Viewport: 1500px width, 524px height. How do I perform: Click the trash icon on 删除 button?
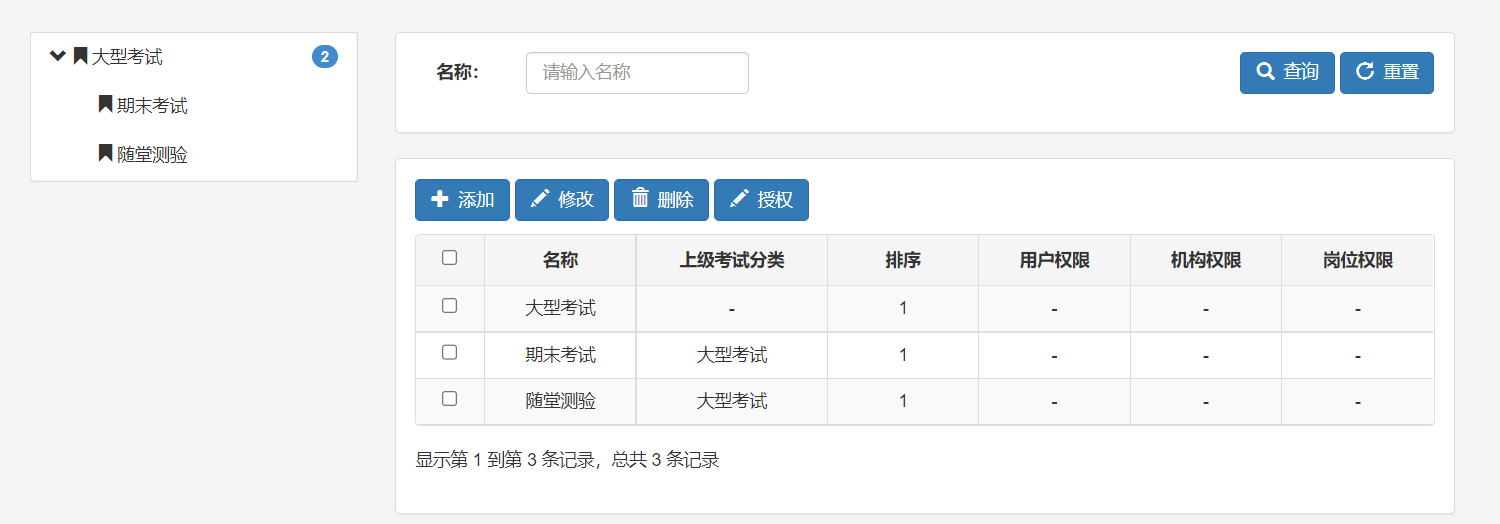[640, 199]
